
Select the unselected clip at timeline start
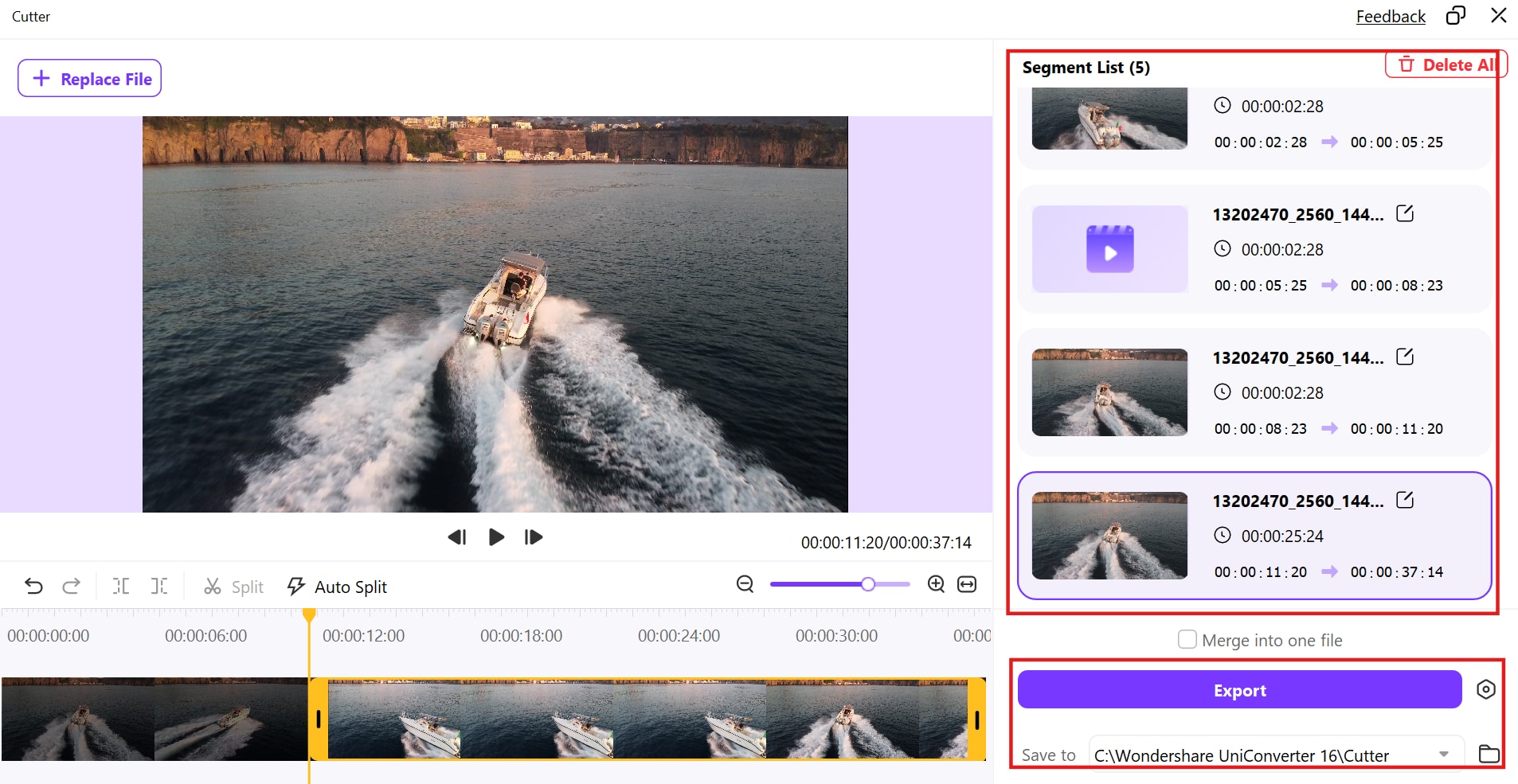pyautogui.click(x=155, y=720)
